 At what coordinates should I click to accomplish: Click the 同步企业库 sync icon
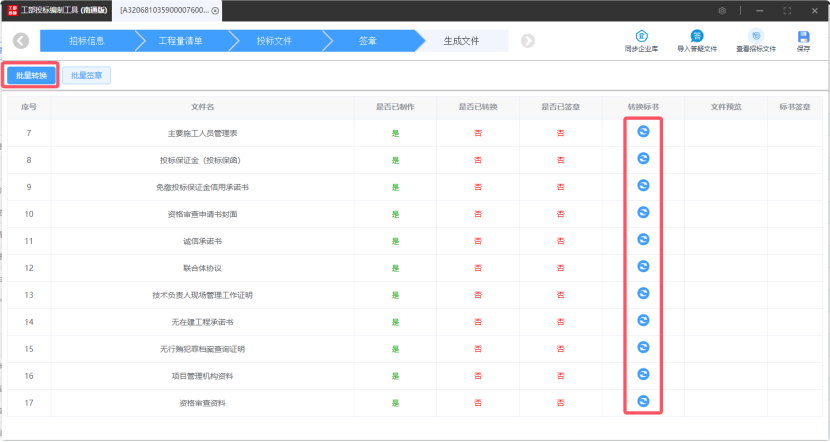[643, 38]
